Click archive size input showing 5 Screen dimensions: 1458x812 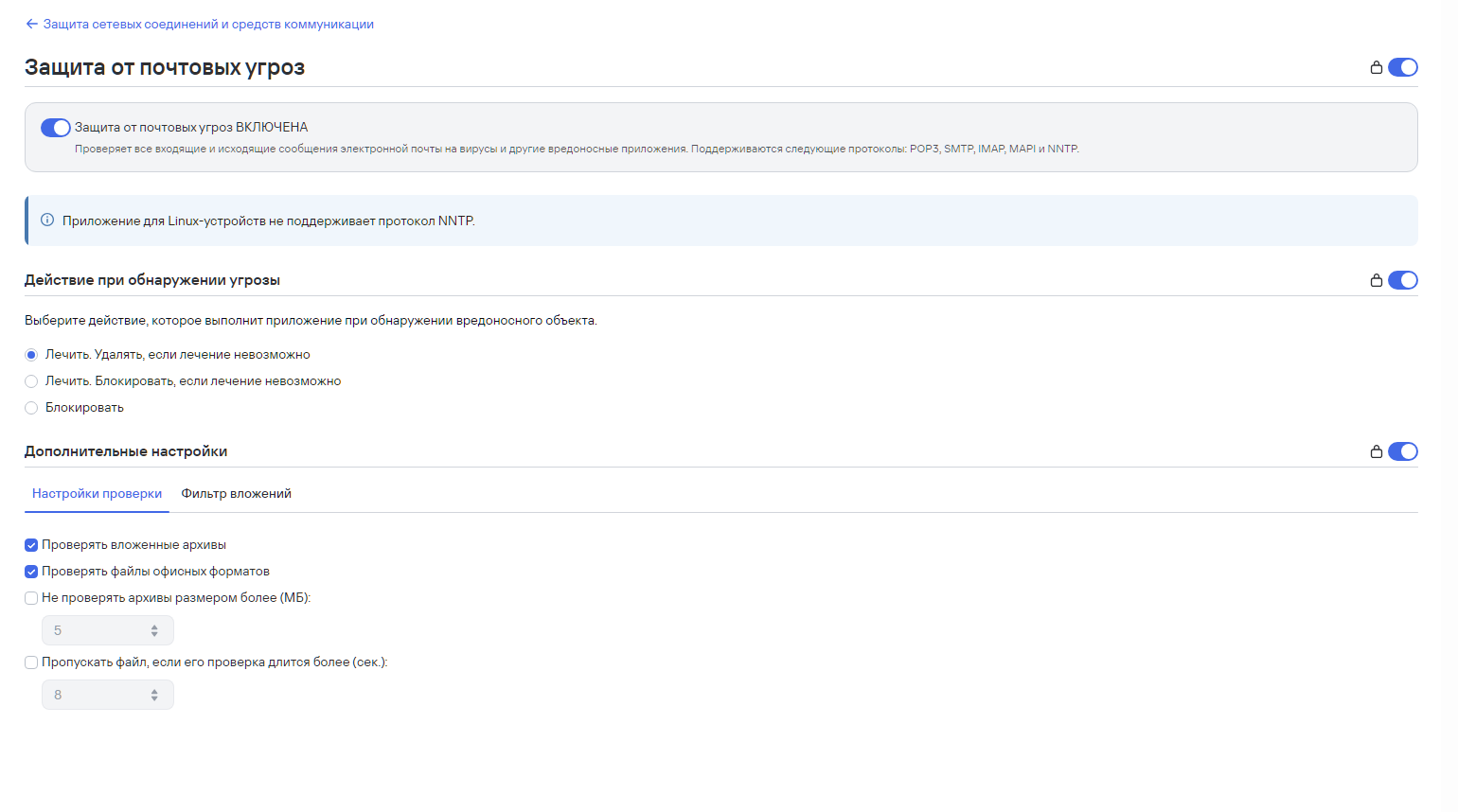[x=108, y=630]
